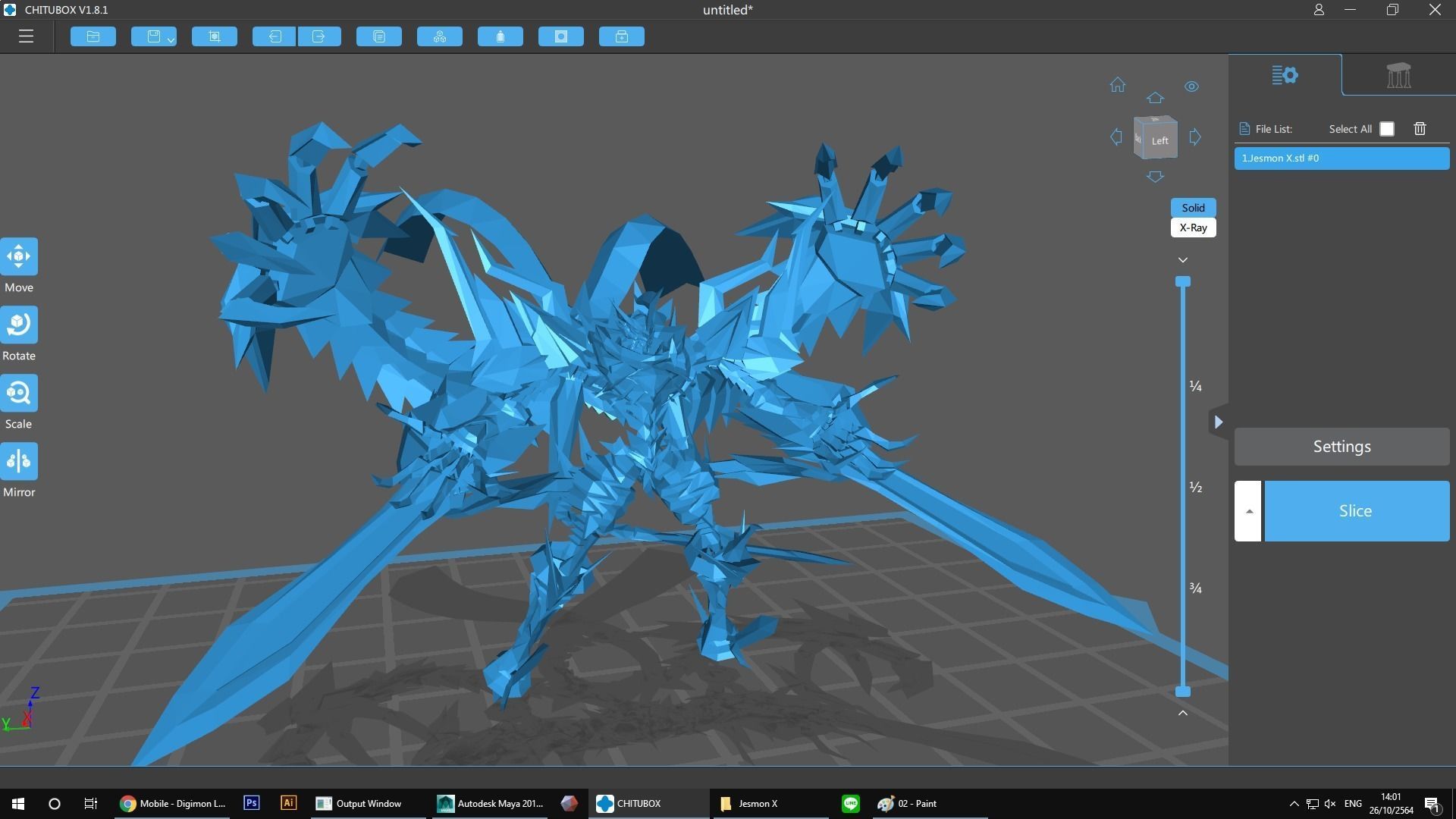Viewport: 1456px width, 819px height.
Task: Delete selected files with the trash icon
Action: pyautogui.click(x=1420, y=129)
